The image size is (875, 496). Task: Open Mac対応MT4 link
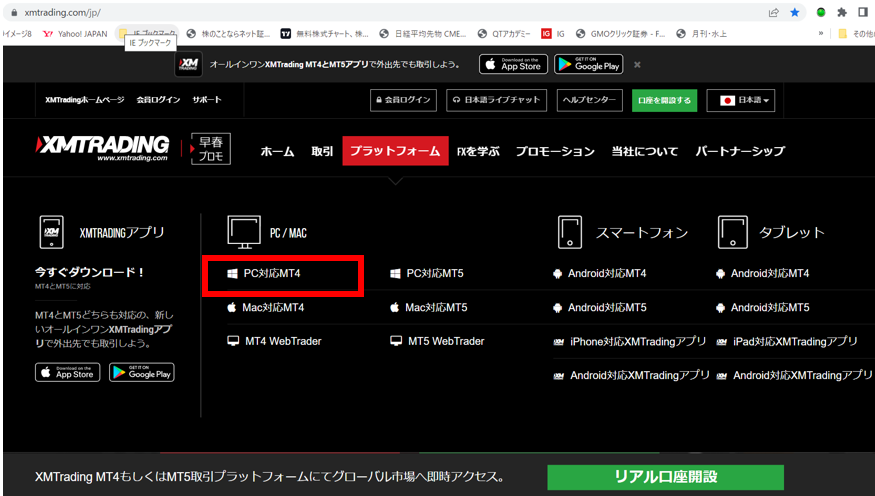point(266,307)
